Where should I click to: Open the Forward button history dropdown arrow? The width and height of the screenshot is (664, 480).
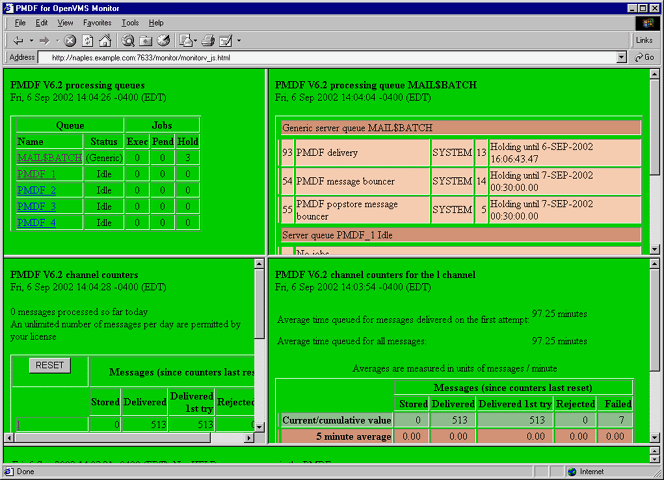point(57,41)
